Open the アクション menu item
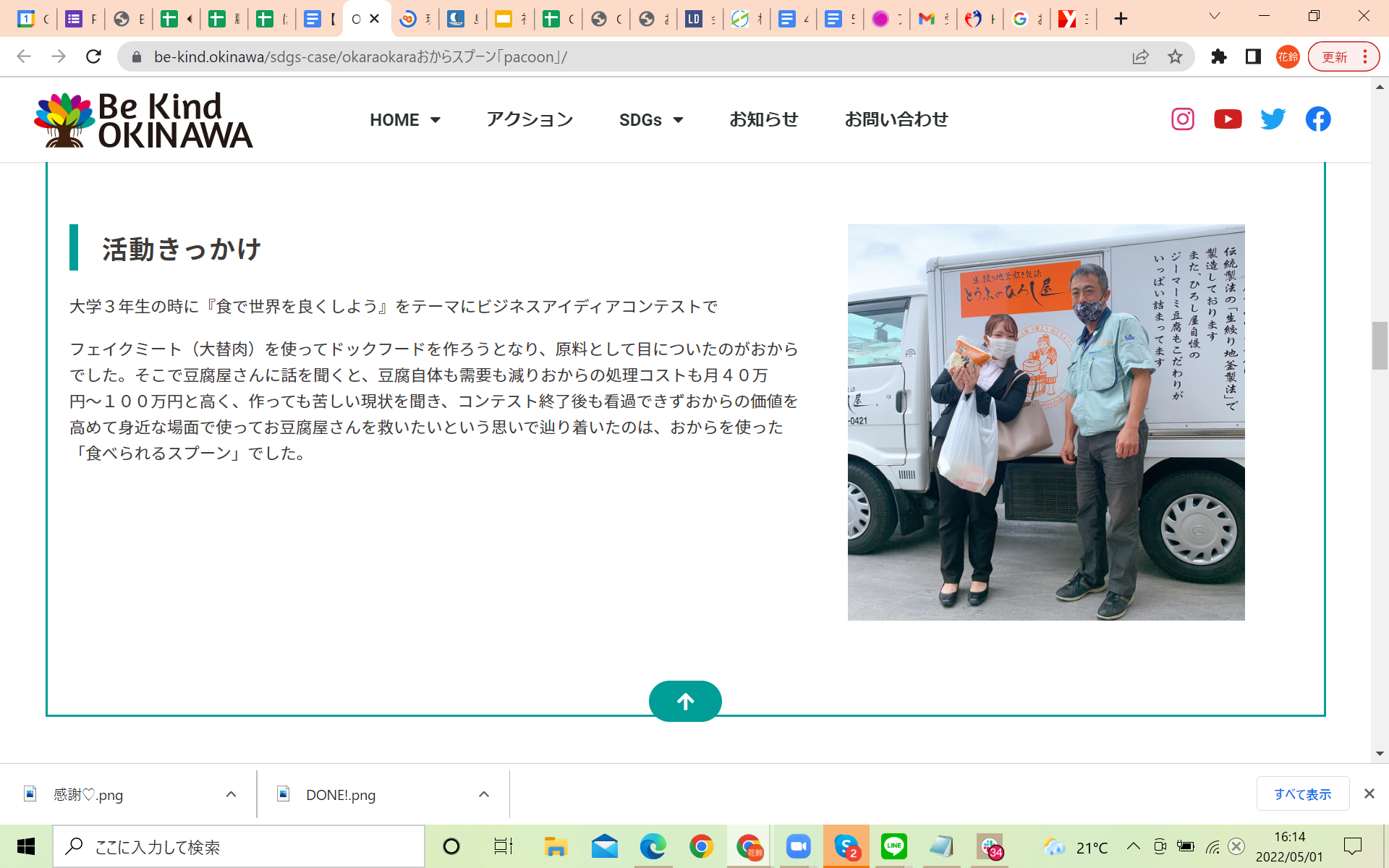 tap(530, 119)
